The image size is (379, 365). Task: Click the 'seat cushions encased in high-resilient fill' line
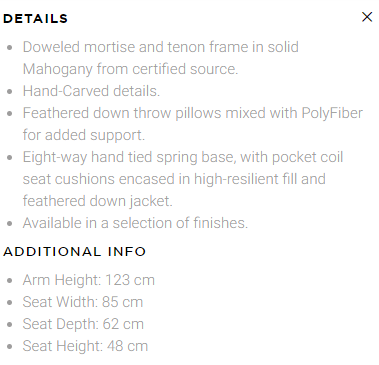(174, 179)
